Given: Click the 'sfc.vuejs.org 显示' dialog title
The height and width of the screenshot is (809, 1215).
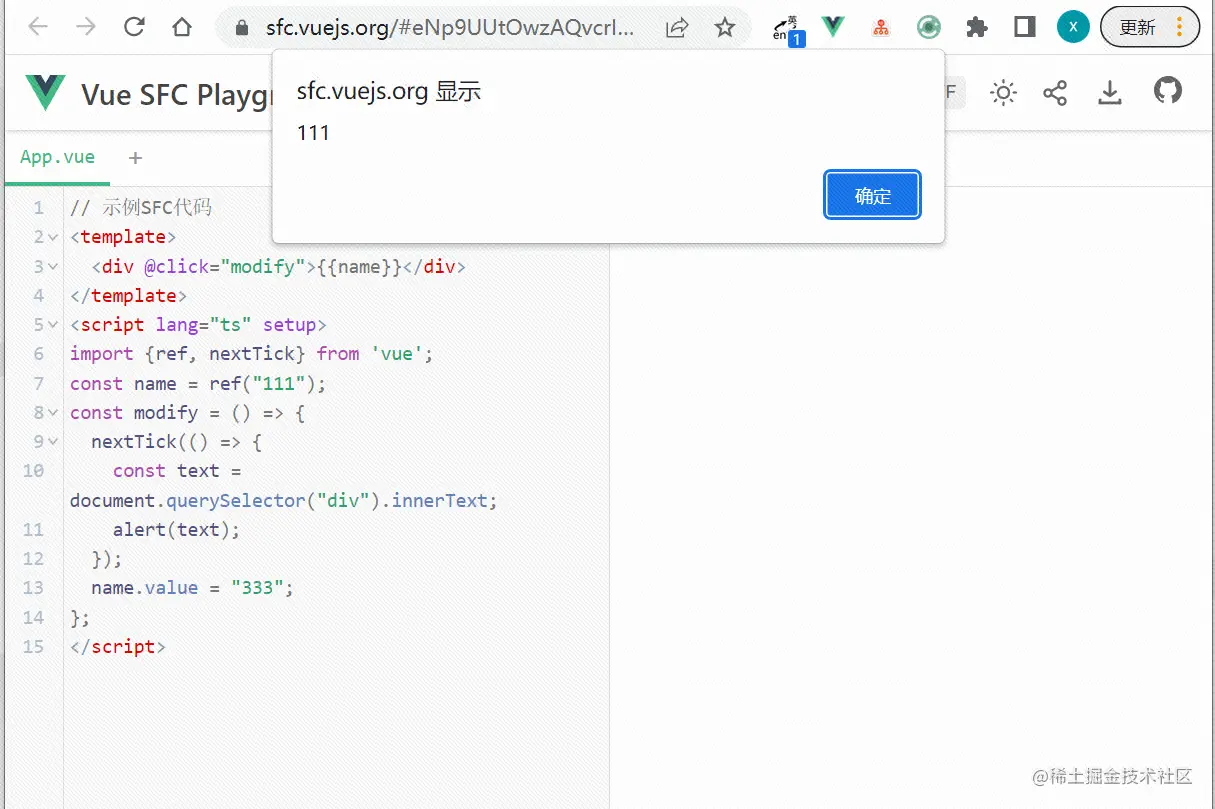Looking at the screenshot, I should point(389,92).
